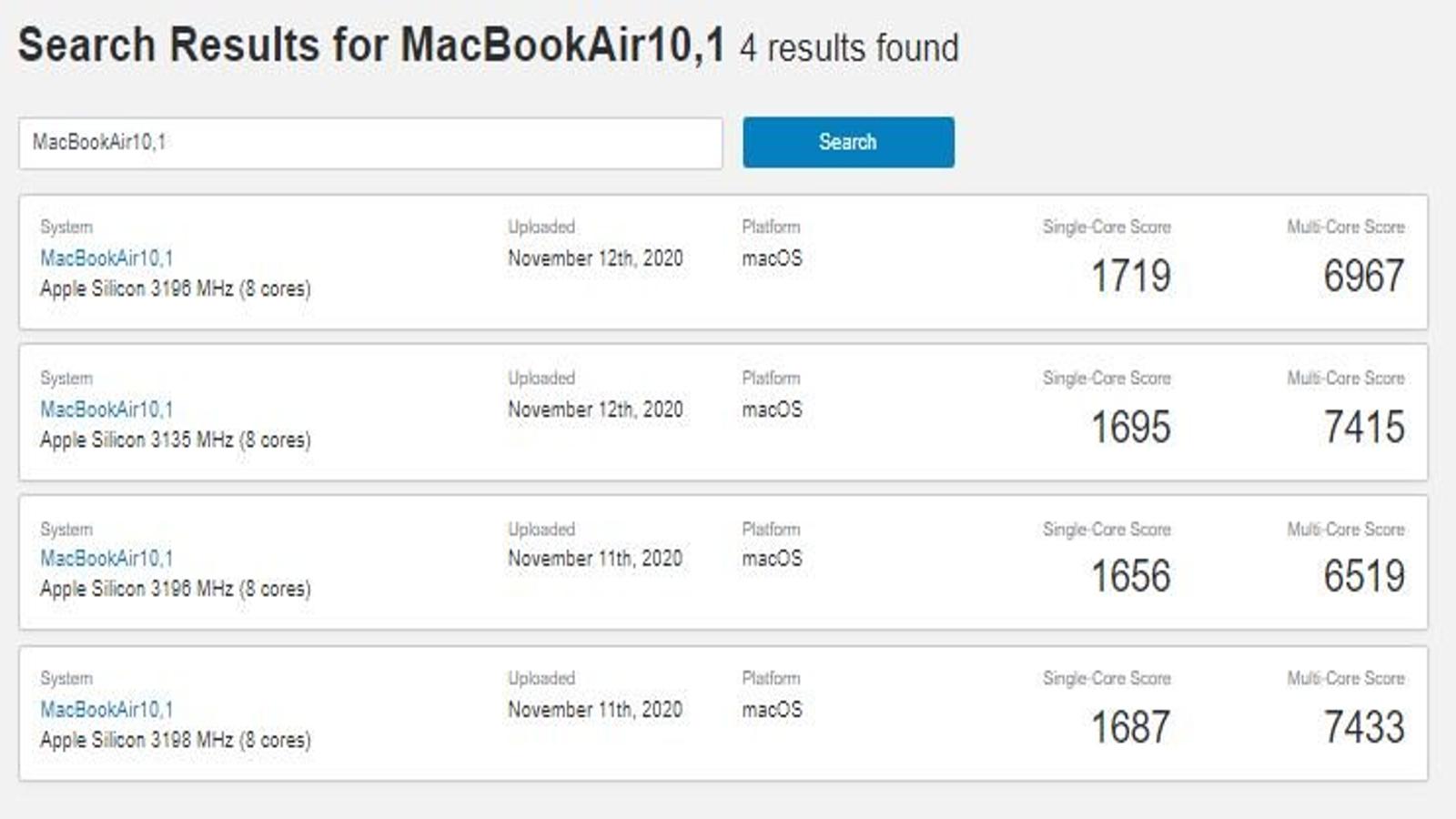Click the Apple Silicon 3135 MHz description text
Image resolution: width=1456 pixels, height=819 pixels.
point(176,440)
